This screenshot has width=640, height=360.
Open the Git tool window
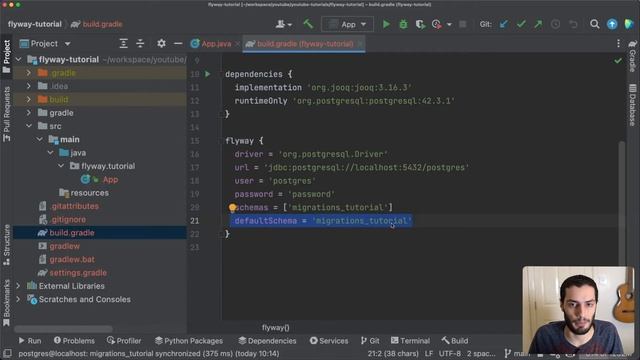pos(370,340)
